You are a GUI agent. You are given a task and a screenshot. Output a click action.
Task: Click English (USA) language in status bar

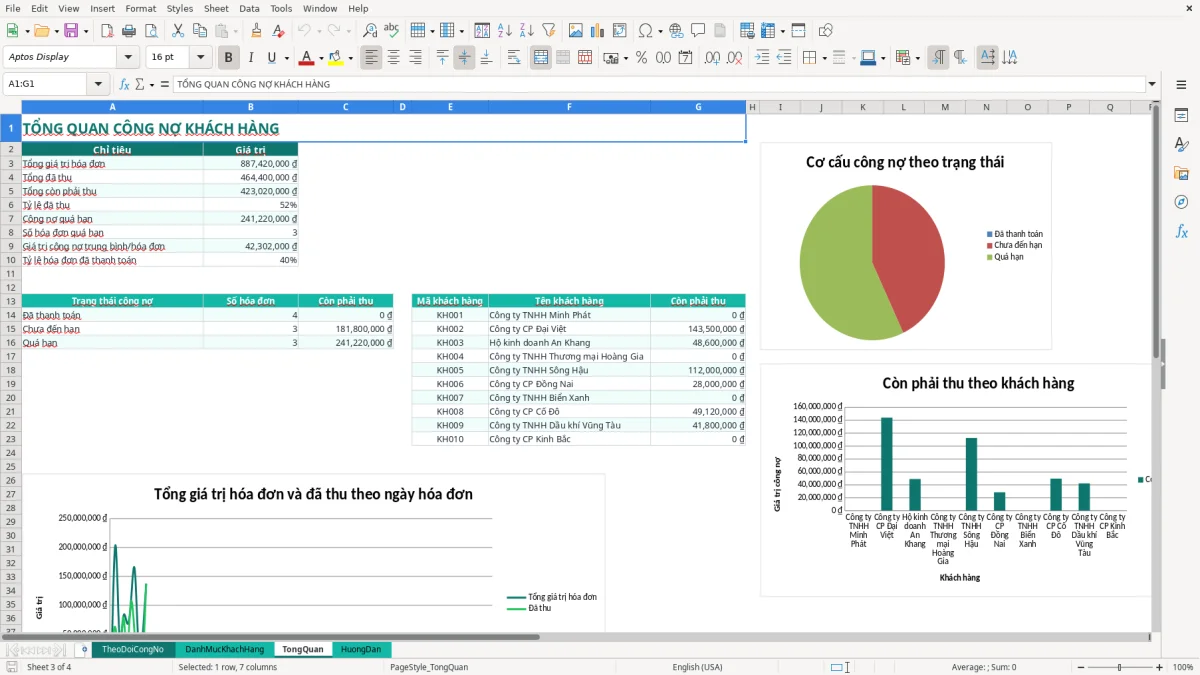[697, 667]
